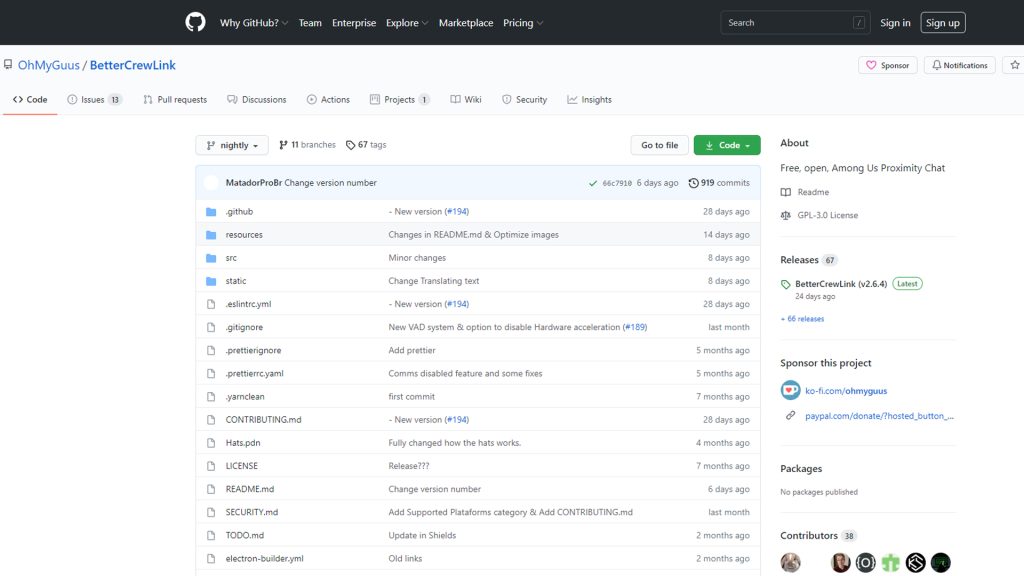Click the branch icon showing 11 branches

click(286, 144)
